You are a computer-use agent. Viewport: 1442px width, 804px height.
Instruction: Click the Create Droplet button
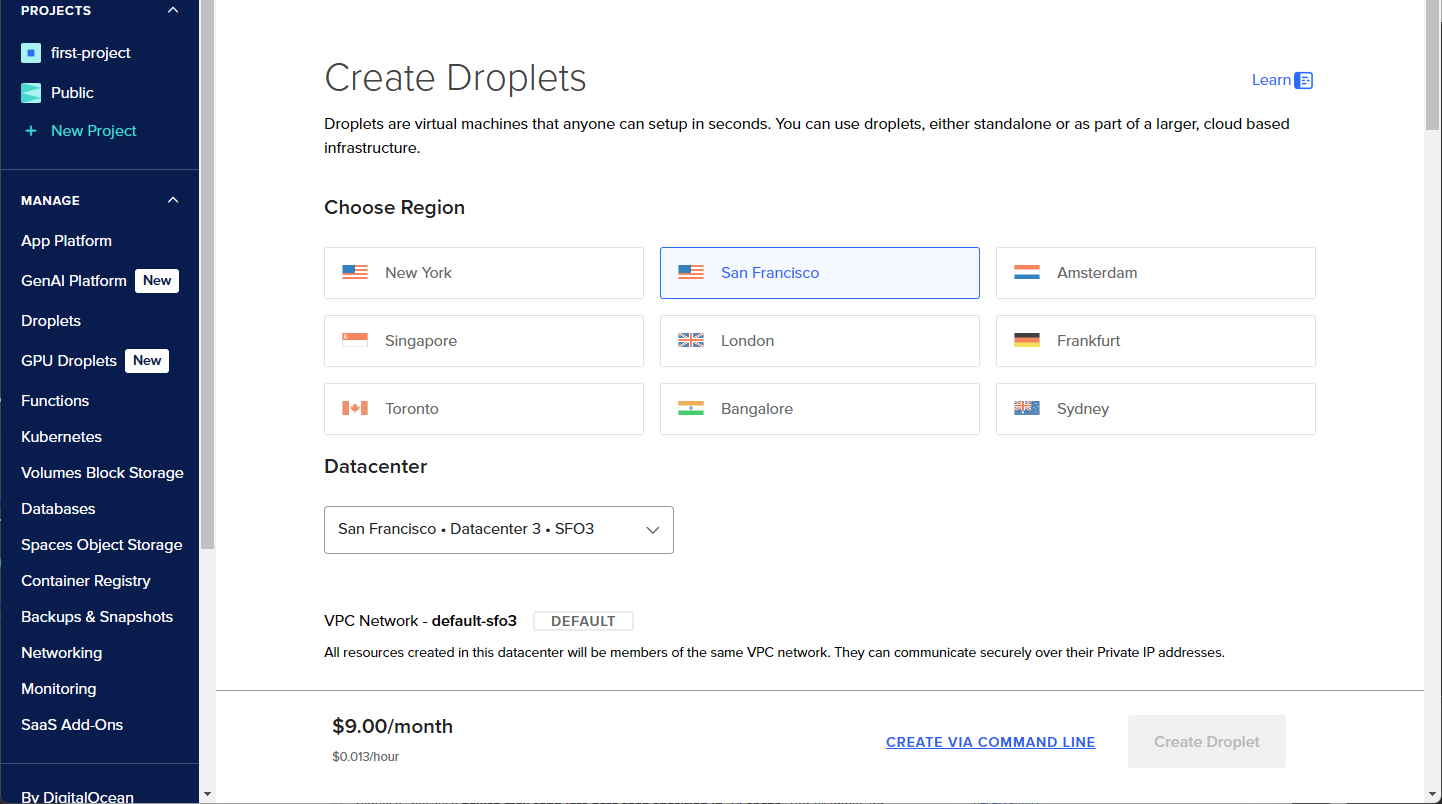pyautogui.click(x=1207, y=742)
